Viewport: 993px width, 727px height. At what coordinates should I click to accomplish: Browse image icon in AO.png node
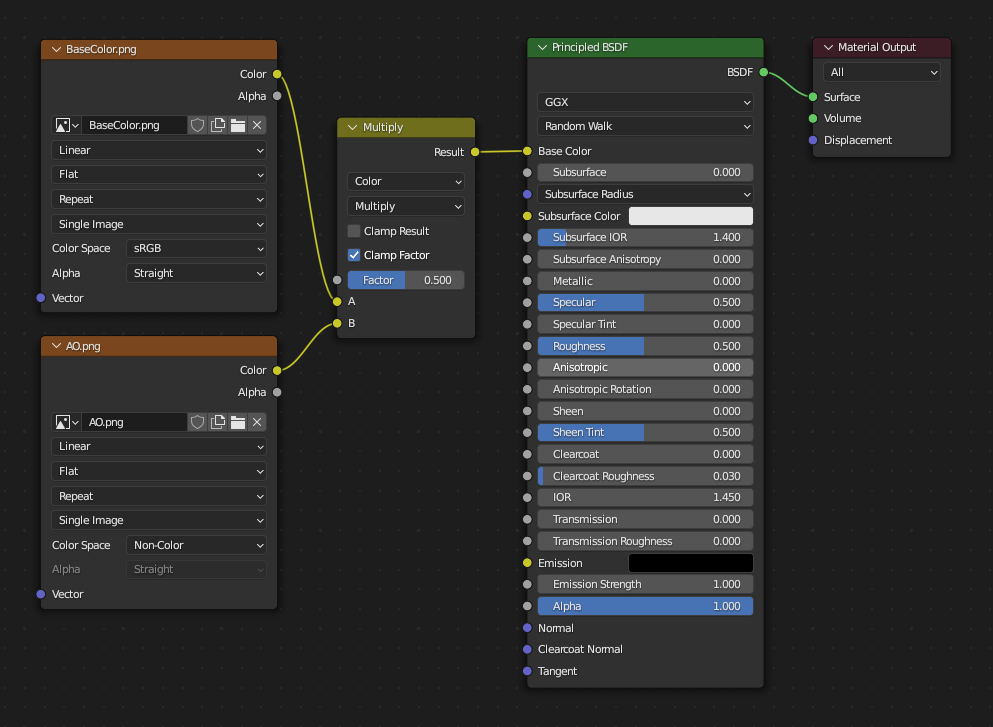(x=66, y=422)
